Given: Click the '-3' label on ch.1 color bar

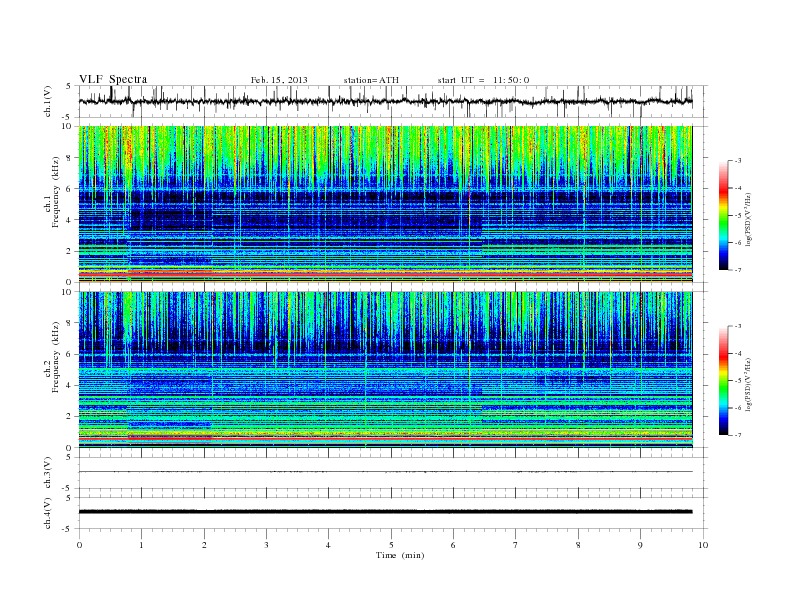Looking at the screenshot, I should pyautogui.click(x=737, y=161).
